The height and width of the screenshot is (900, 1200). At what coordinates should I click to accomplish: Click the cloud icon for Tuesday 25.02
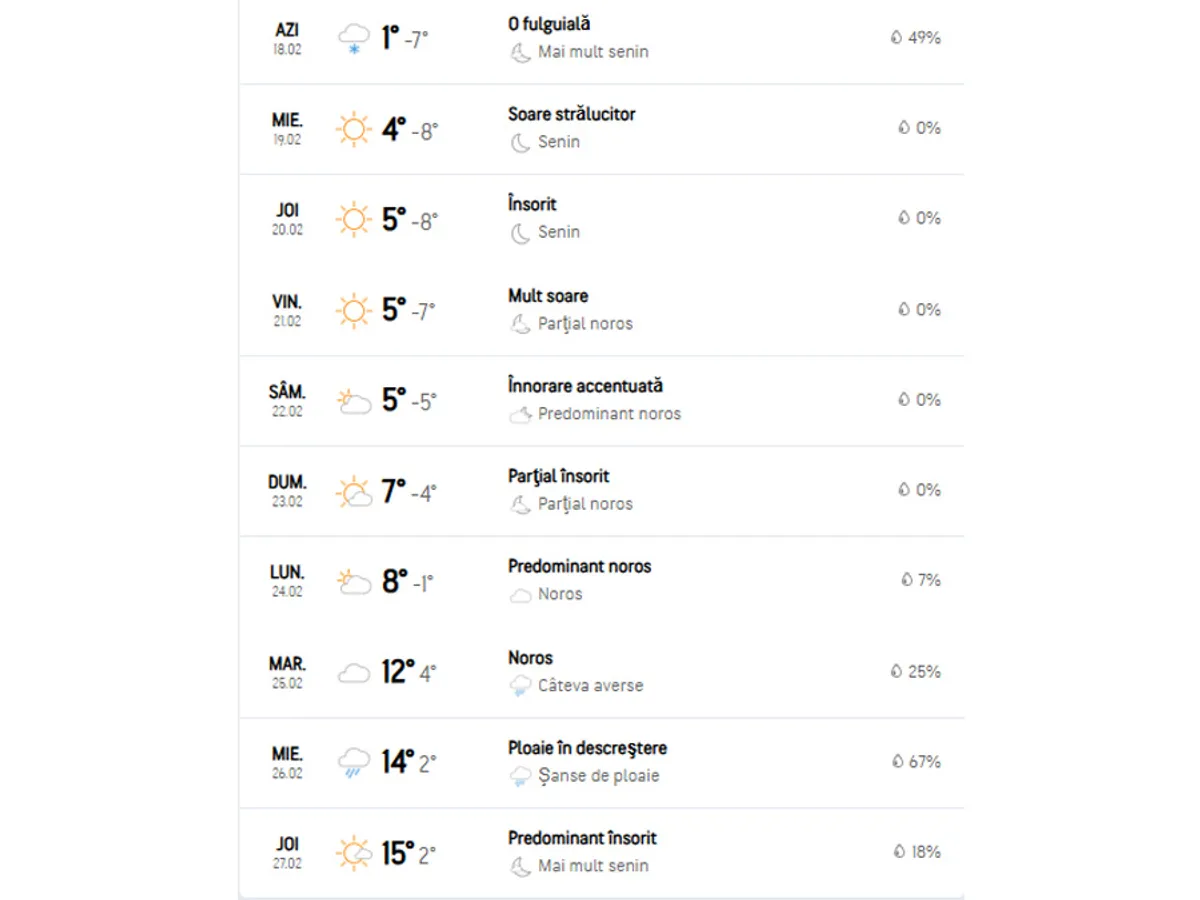pos(353,673)
